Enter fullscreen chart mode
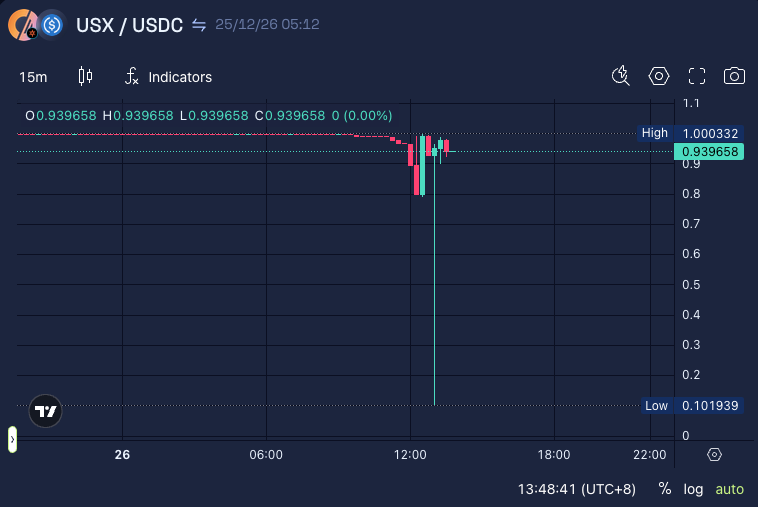 tap(697, 76)
